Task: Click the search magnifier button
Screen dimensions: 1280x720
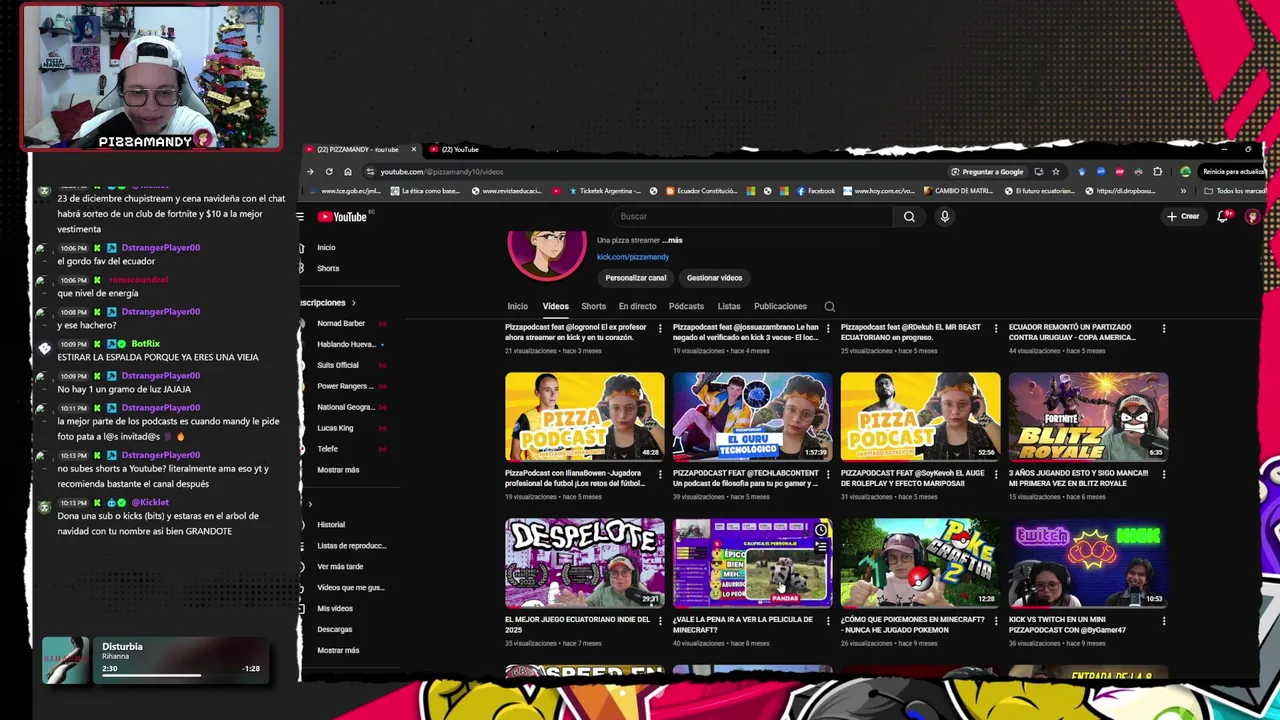Action: [x=909, y=216]
